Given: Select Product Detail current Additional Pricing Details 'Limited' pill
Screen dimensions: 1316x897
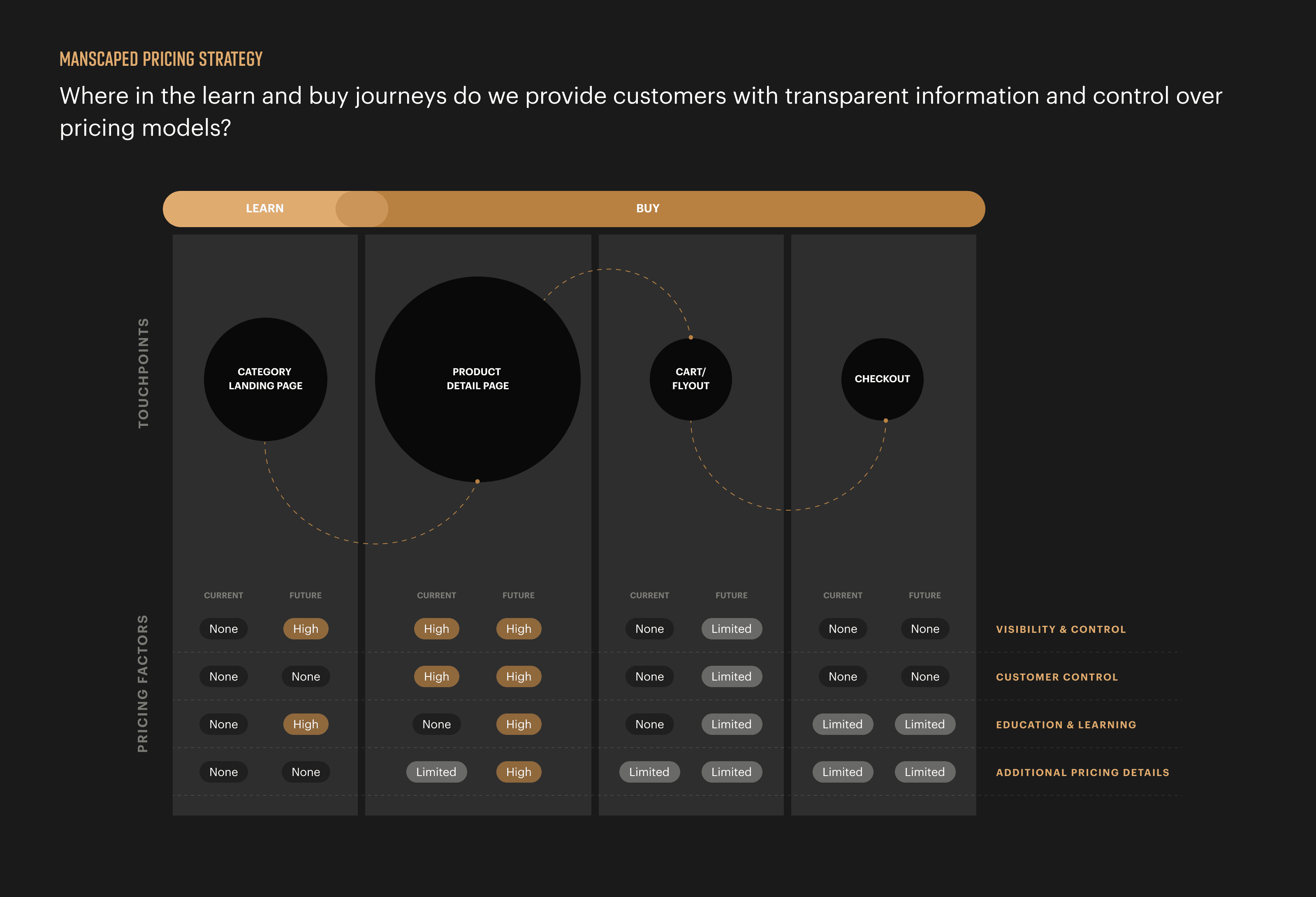Looking at the screenshot, I should coord(437,771).
